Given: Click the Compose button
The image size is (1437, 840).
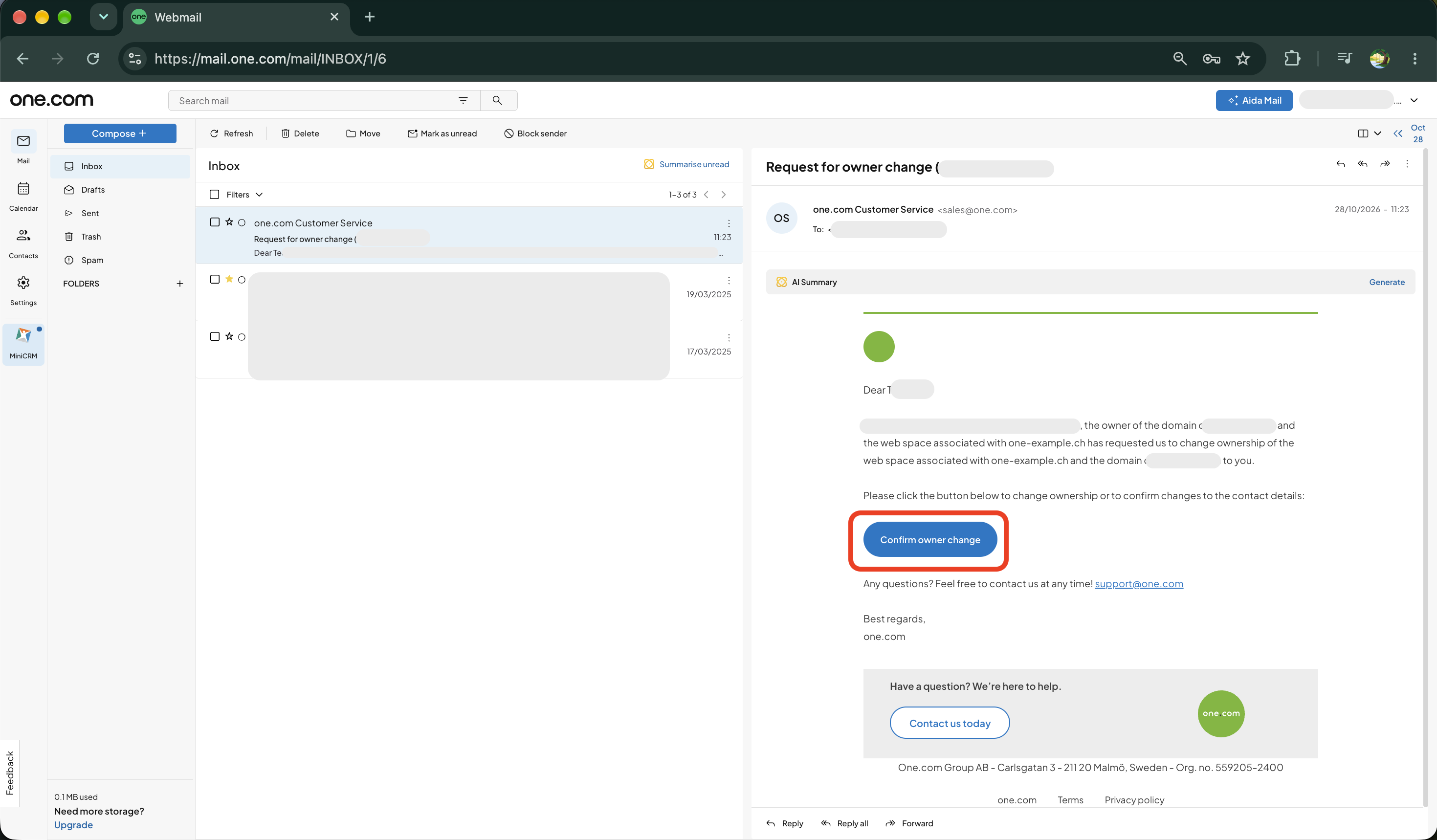Looking at the screenshot, I should [120, 133].
